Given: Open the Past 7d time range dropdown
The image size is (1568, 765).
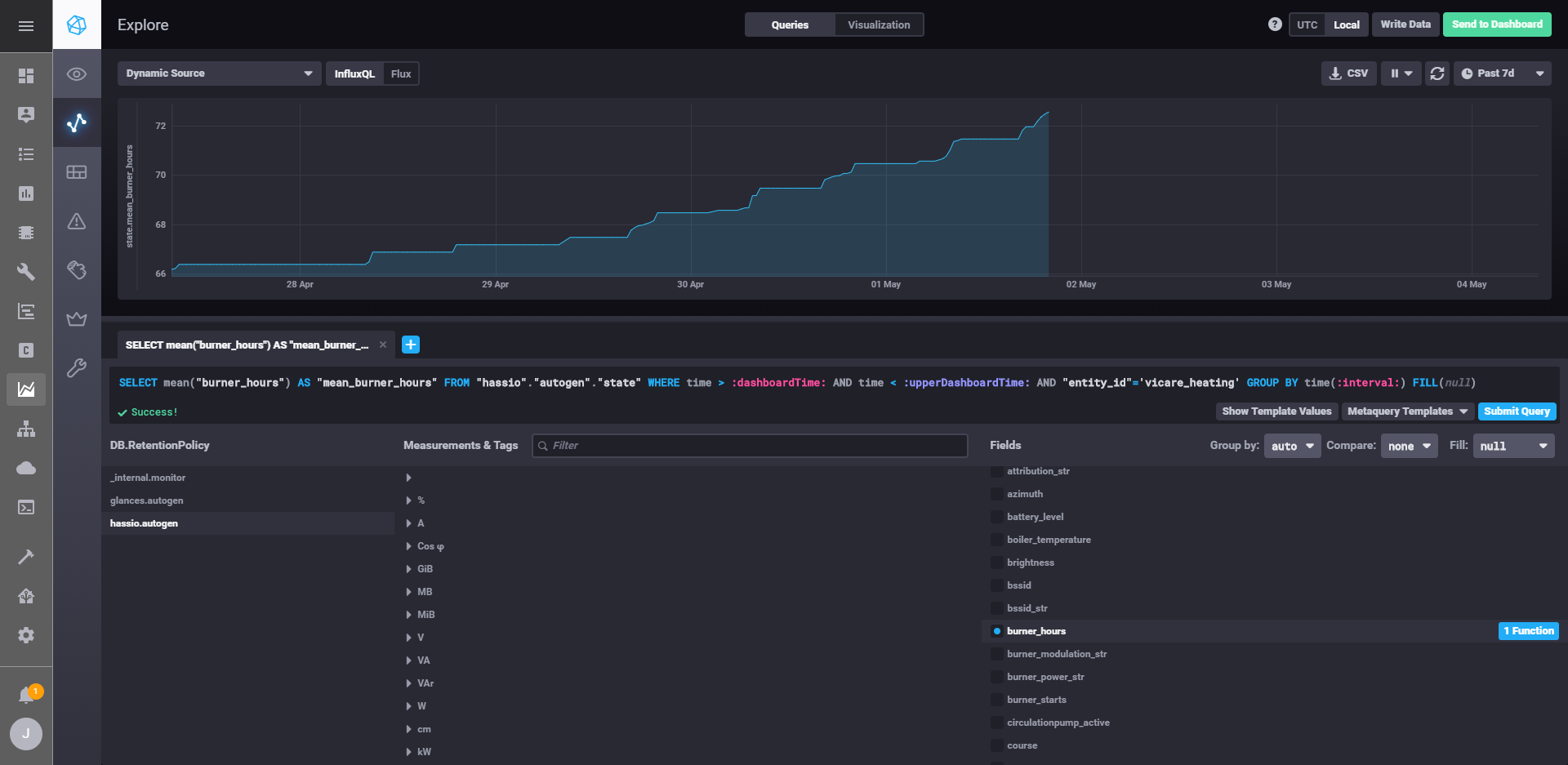Looking at the screenshot, I should (1502, 73).
